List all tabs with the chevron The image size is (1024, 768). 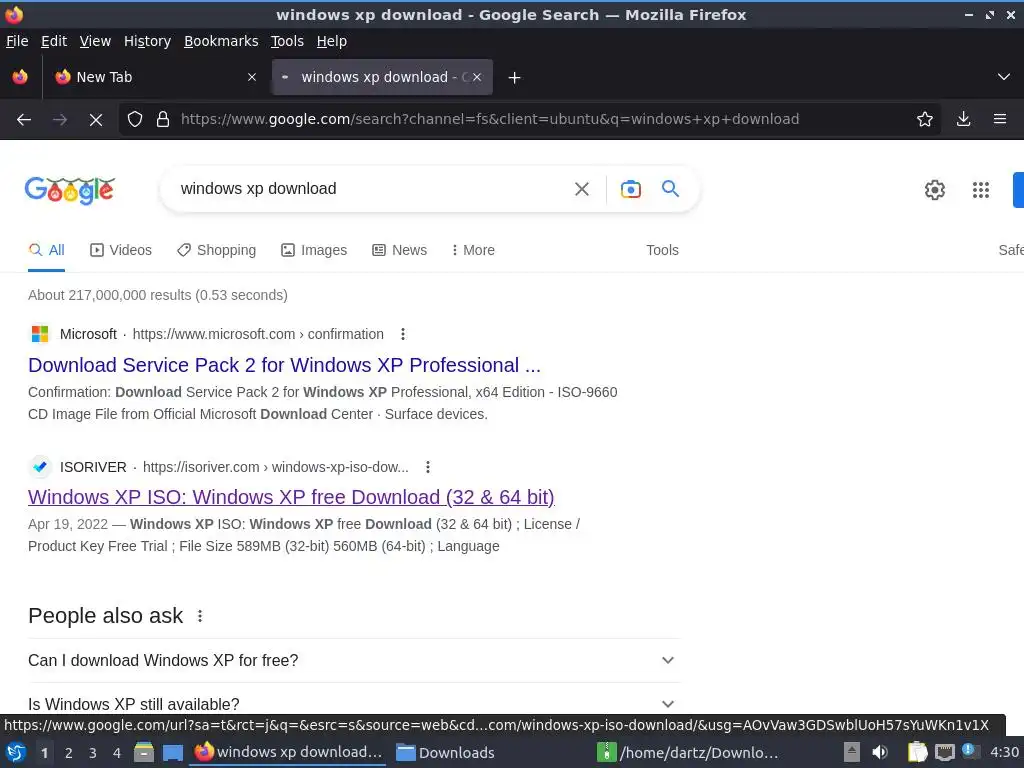point(1004,77)
